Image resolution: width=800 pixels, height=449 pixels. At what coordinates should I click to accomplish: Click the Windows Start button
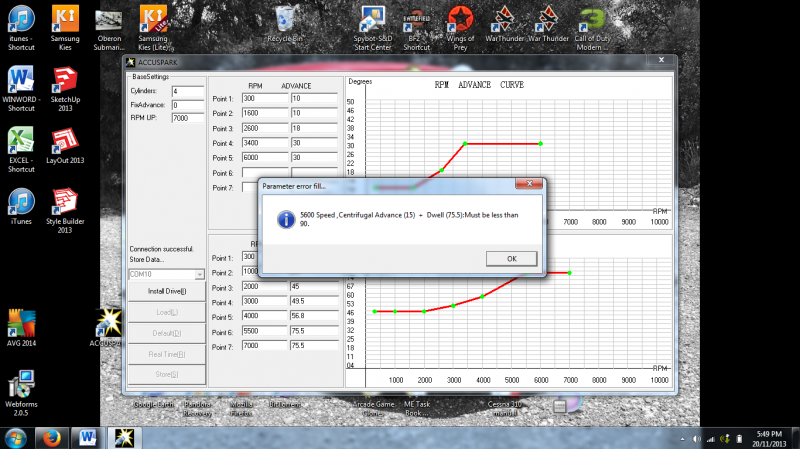coord(16,438)
